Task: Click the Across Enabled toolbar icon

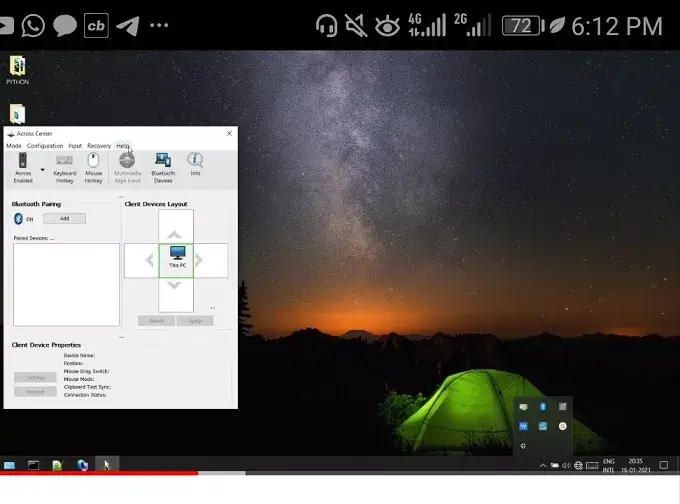Action: (23, 168)
